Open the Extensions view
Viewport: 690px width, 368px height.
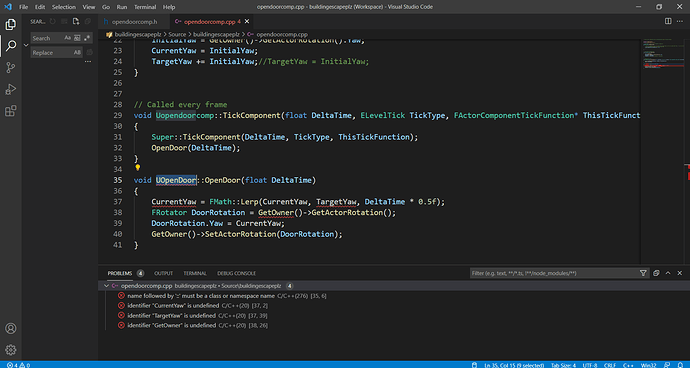click(11, 111)
